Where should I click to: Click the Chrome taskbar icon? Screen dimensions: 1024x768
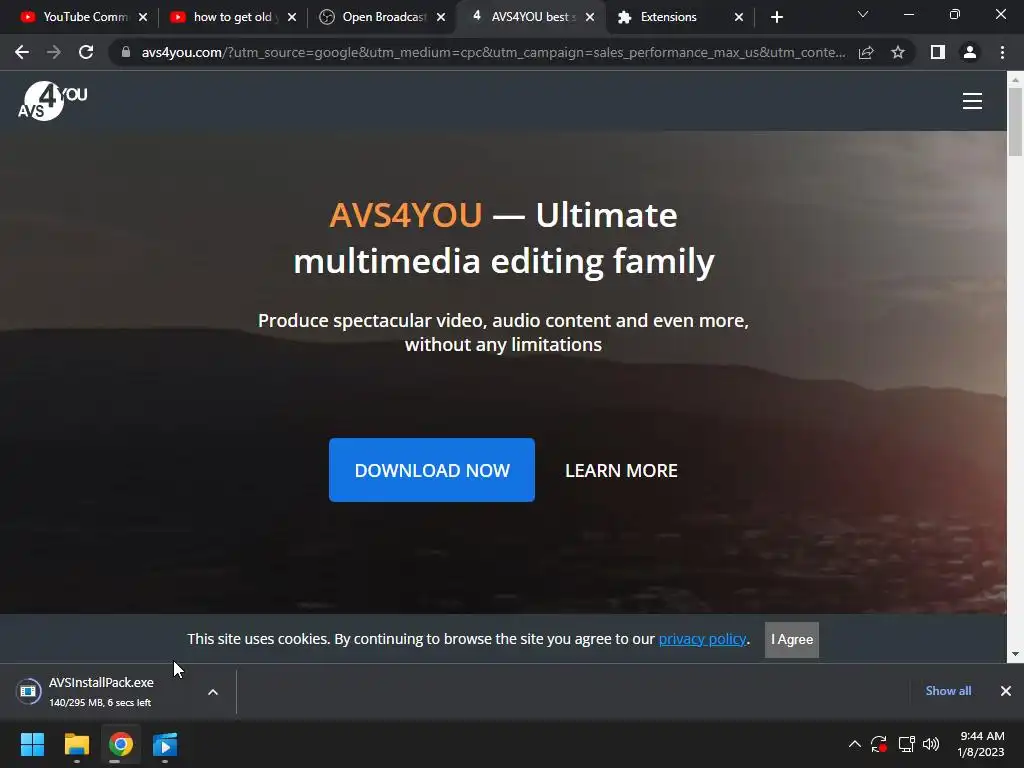[121, 744]
